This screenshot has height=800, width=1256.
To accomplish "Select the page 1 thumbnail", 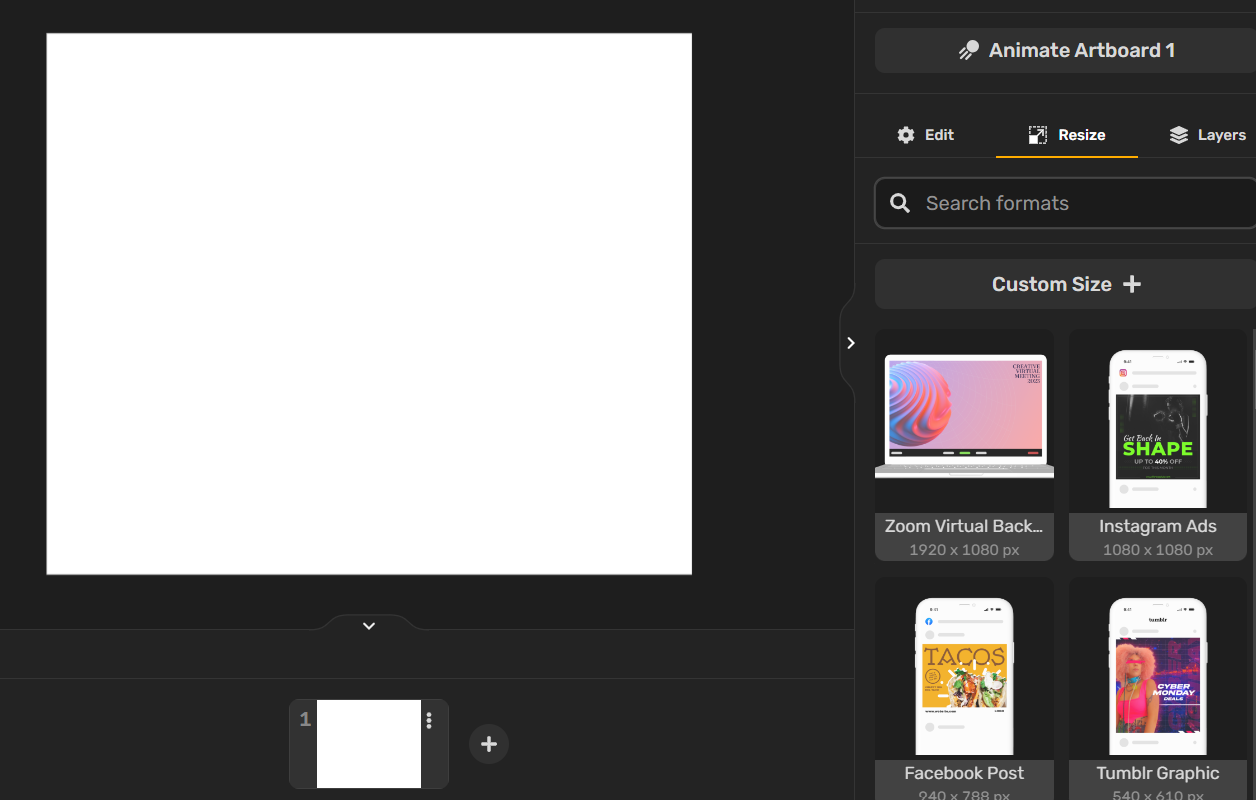I will 368,744.
